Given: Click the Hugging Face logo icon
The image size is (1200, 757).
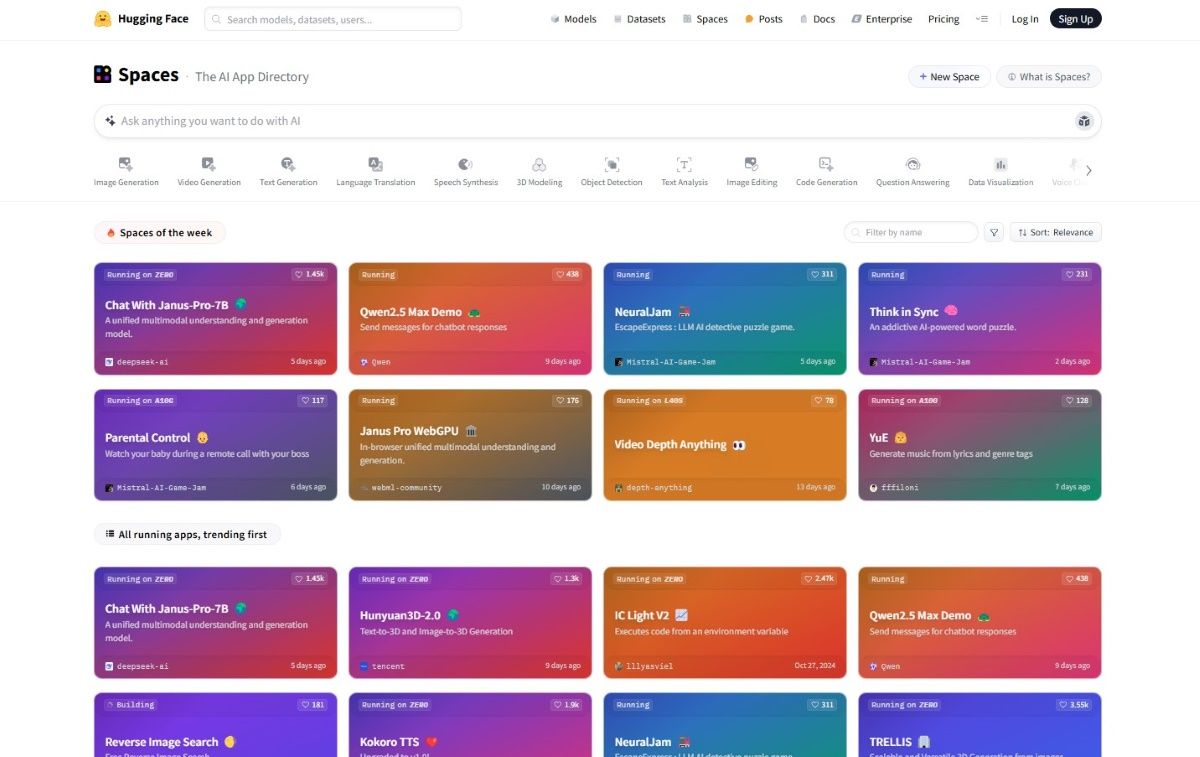Looking at the screenshot, I should (x=102, y=19).
